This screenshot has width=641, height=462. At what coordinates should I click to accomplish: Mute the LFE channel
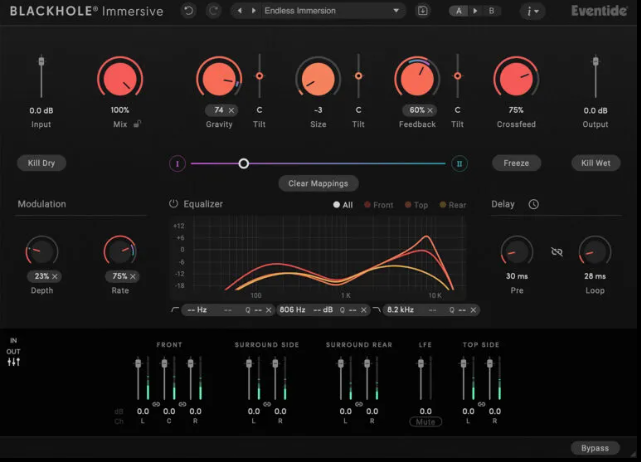(x=425, y=422)
